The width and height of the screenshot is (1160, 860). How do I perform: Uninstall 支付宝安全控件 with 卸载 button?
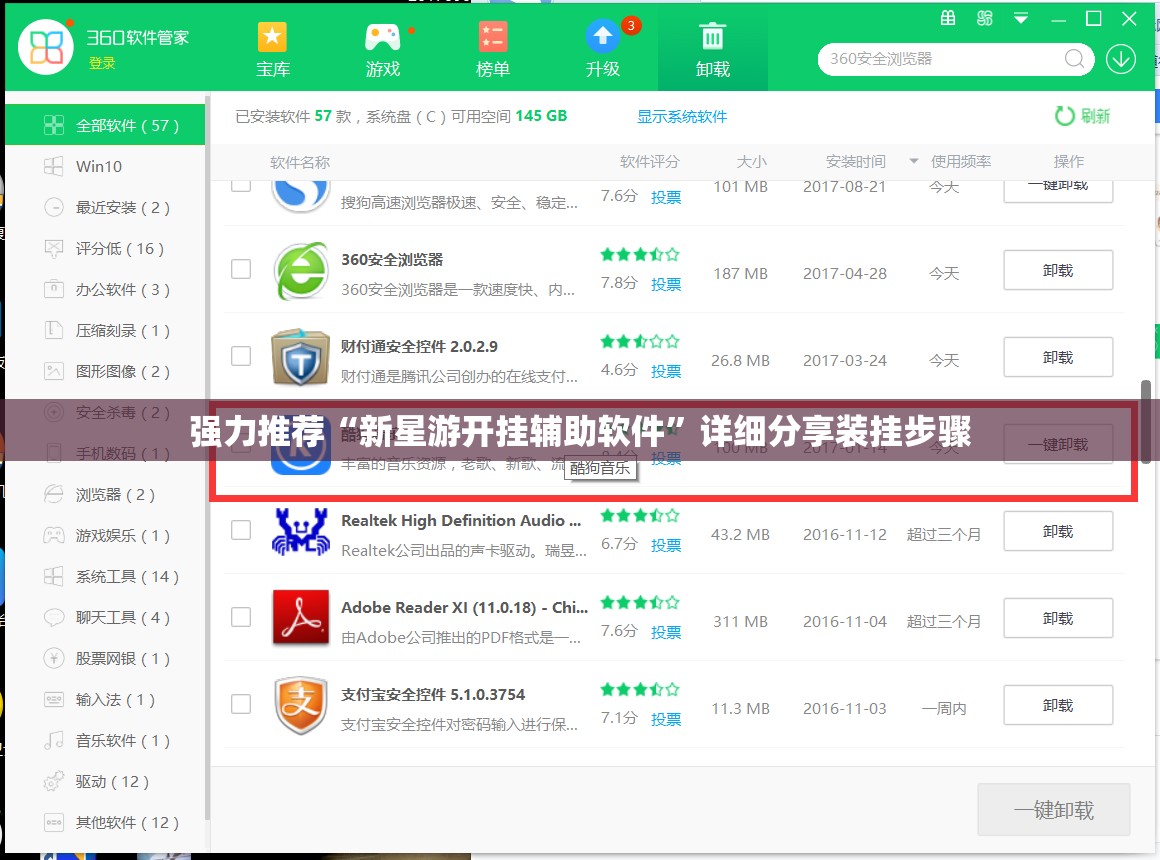pos(1058,705)
